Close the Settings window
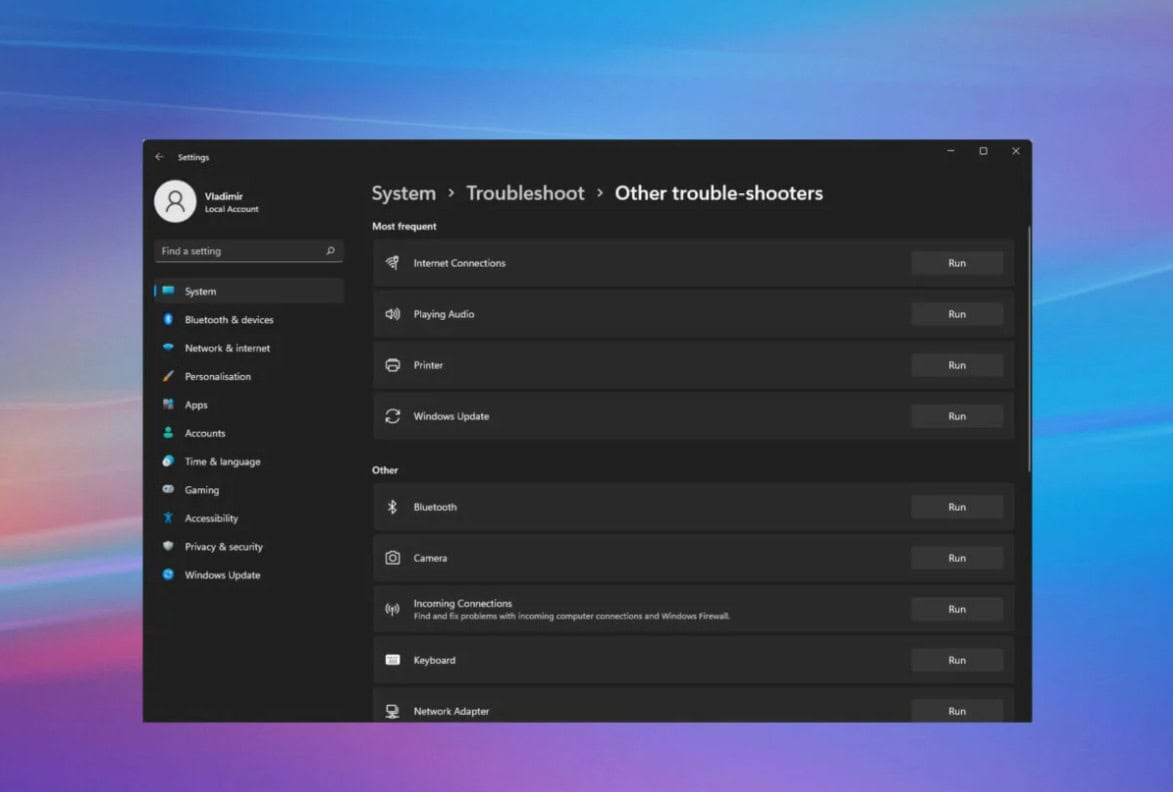Screen dimensions: 1173x792 [x=1016, y=151]
